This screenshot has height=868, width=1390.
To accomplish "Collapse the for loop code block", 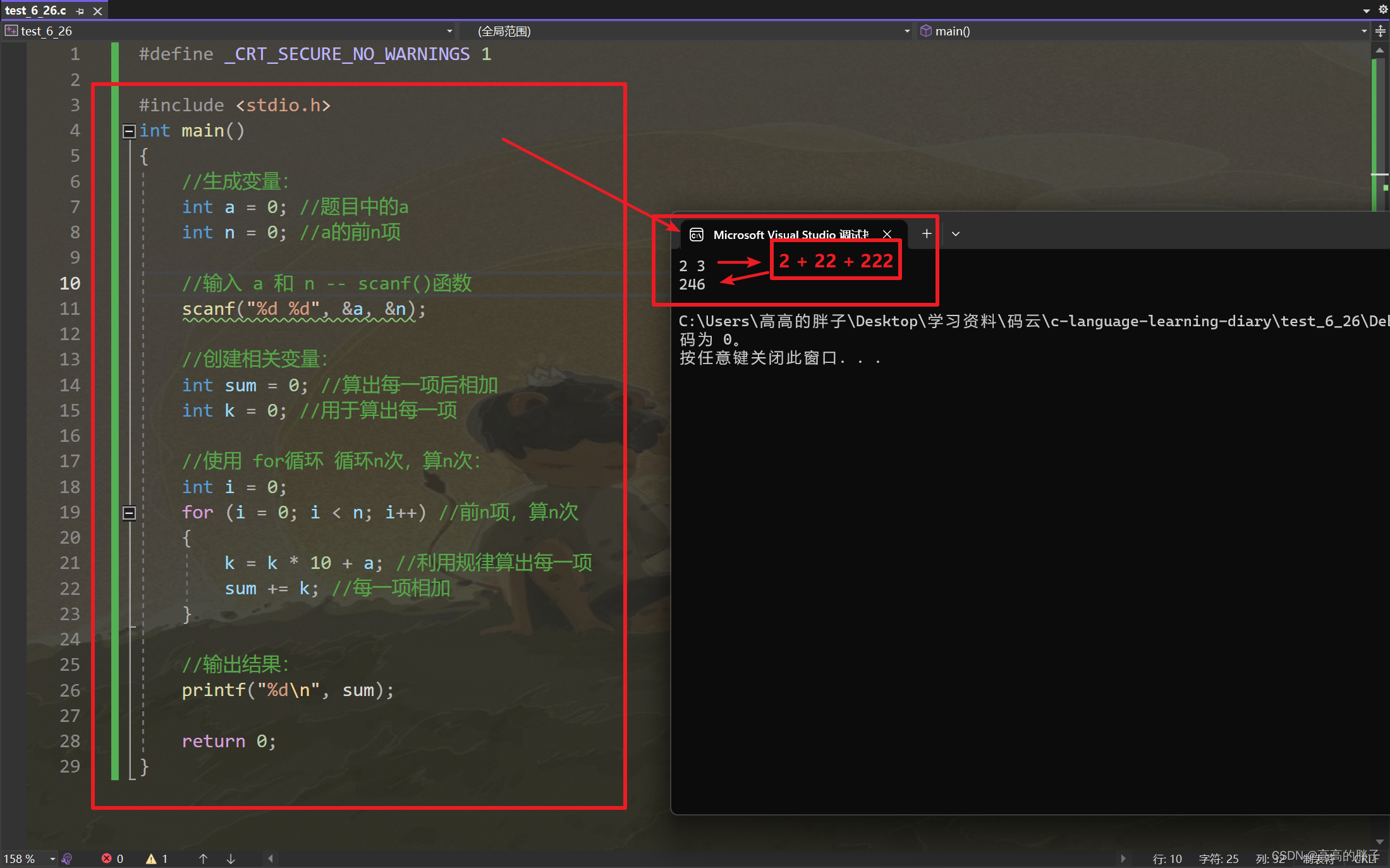I will click(x=129, y=513).
